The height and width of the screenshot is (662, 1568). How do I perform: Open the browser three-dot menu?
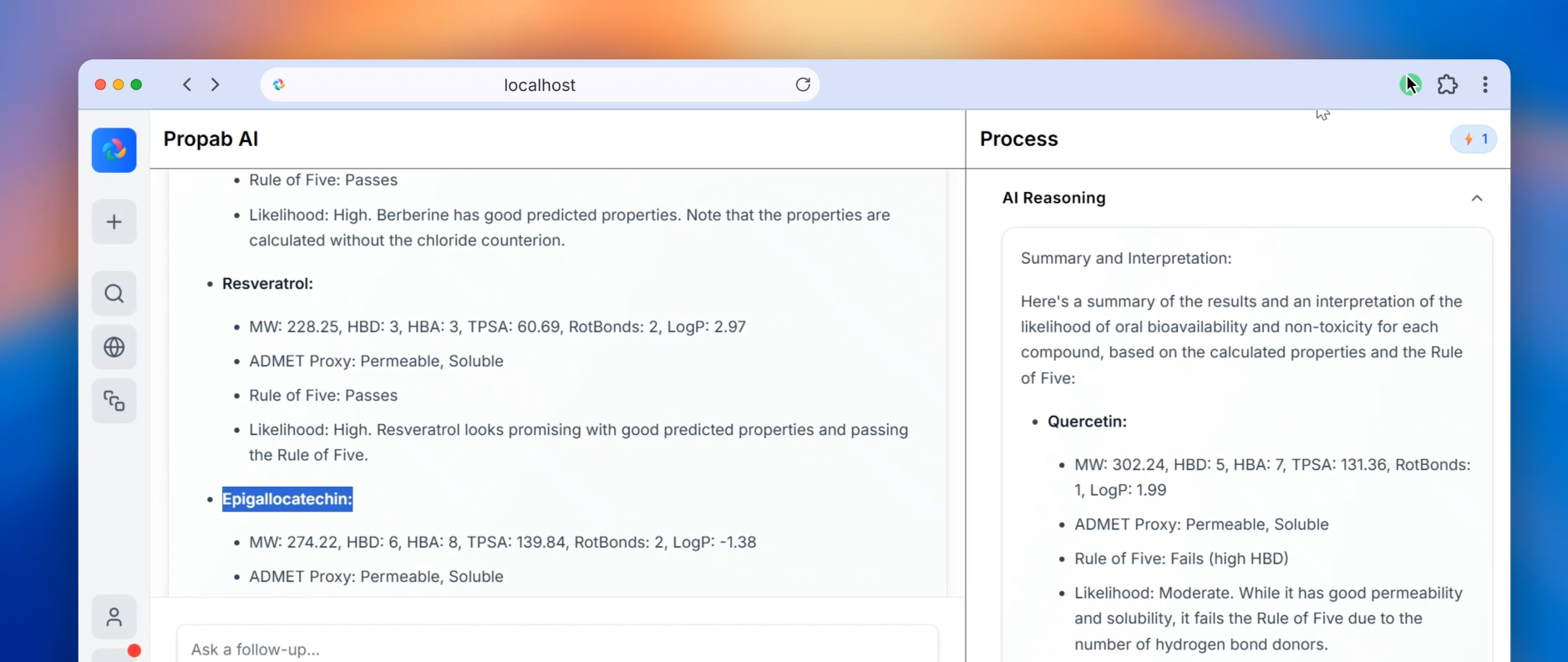(x=1484, y=84)
